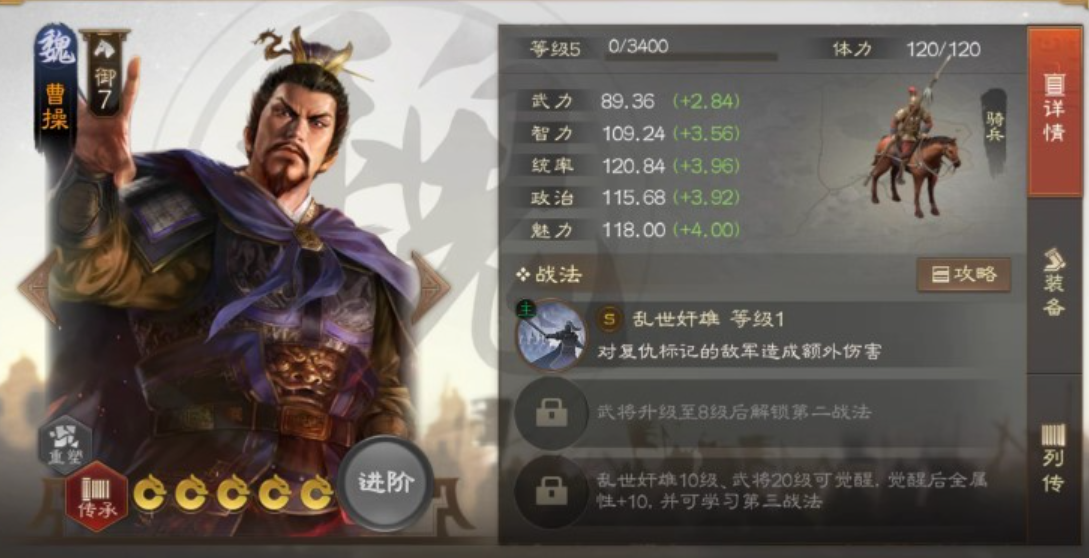
Task: Open the 重塑 reshape hexagon icon
Action: click(65, 439)
